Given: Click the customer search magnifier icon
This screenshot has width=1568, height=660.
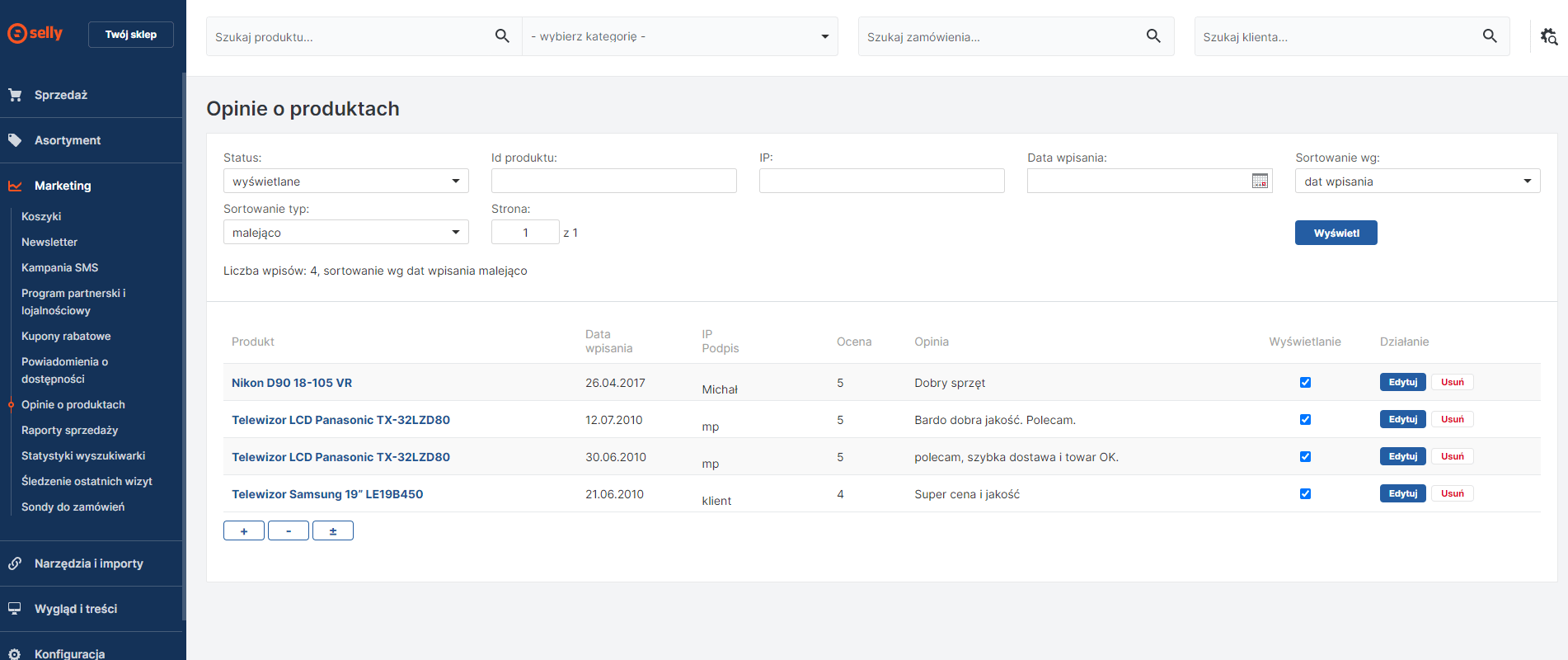Looking at the screenshot, I should [1489, 36].
